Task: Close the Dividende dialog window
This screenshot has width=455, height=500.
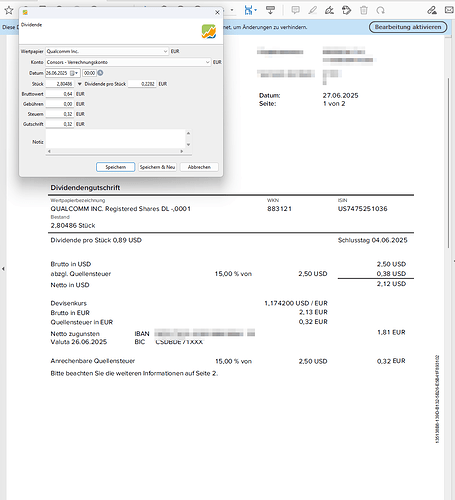Action: [217, 12]
